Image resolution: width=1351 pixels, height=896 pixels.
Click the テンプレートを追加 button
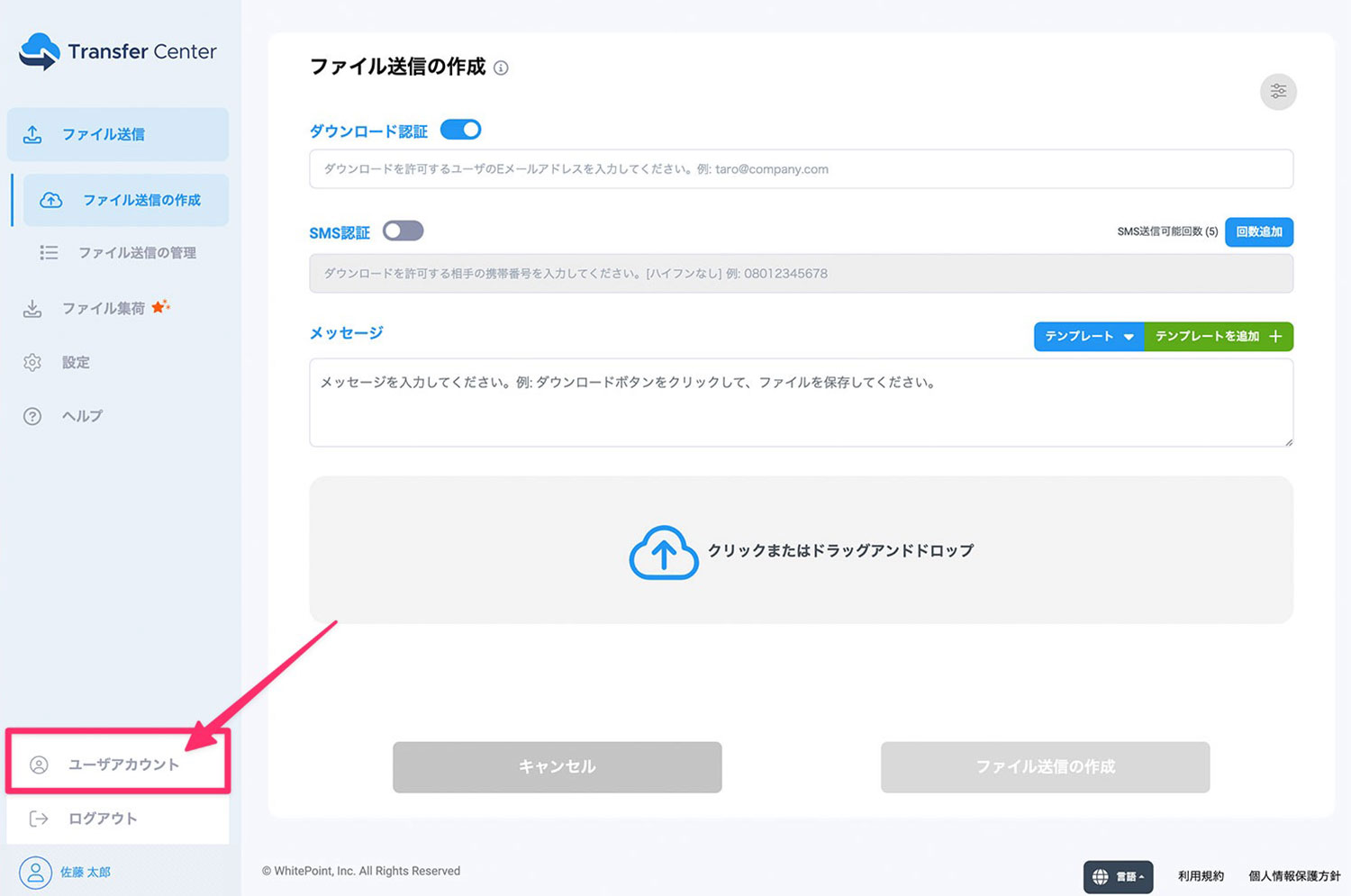(x=1218, y=336)
